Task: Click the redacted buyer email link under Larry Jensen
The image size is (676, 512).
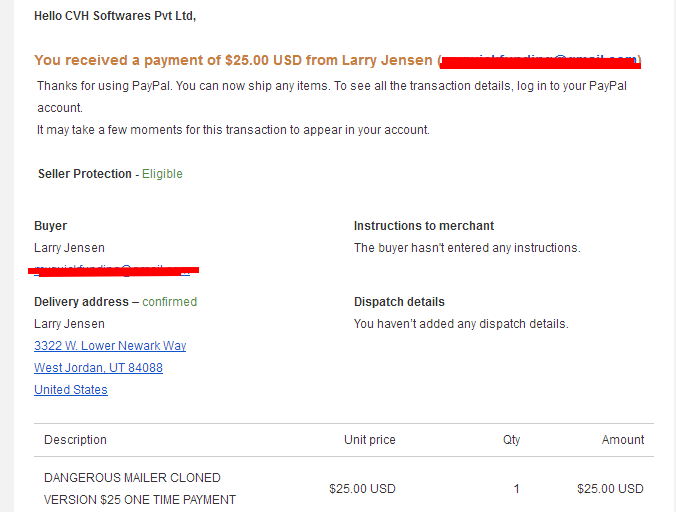Action: tap(113, 270)
